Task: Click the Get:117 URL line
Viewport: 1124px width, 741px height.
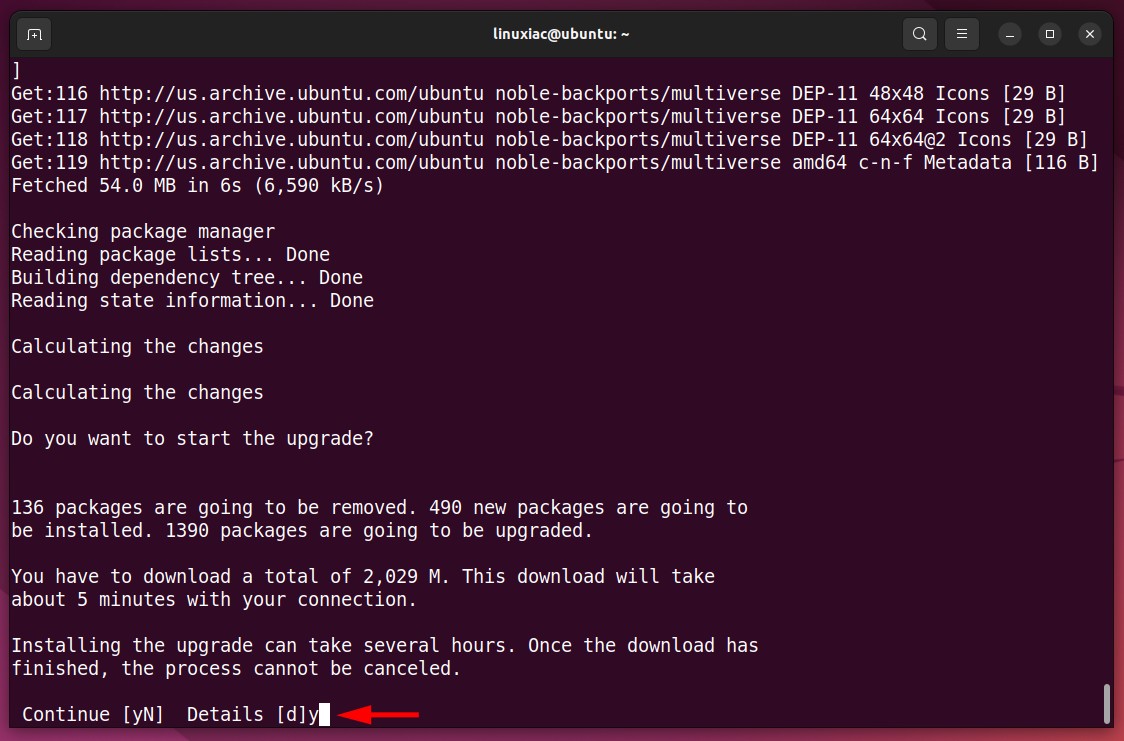Action: click(x=538, y=117)
